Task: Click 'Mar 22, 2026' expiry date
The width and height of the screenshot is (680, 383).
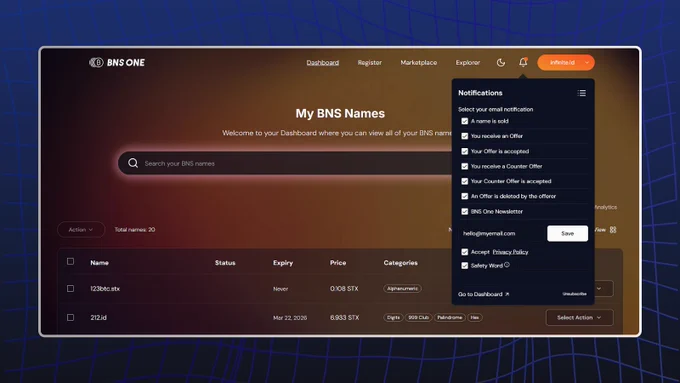Action: [x=290, y=318]
